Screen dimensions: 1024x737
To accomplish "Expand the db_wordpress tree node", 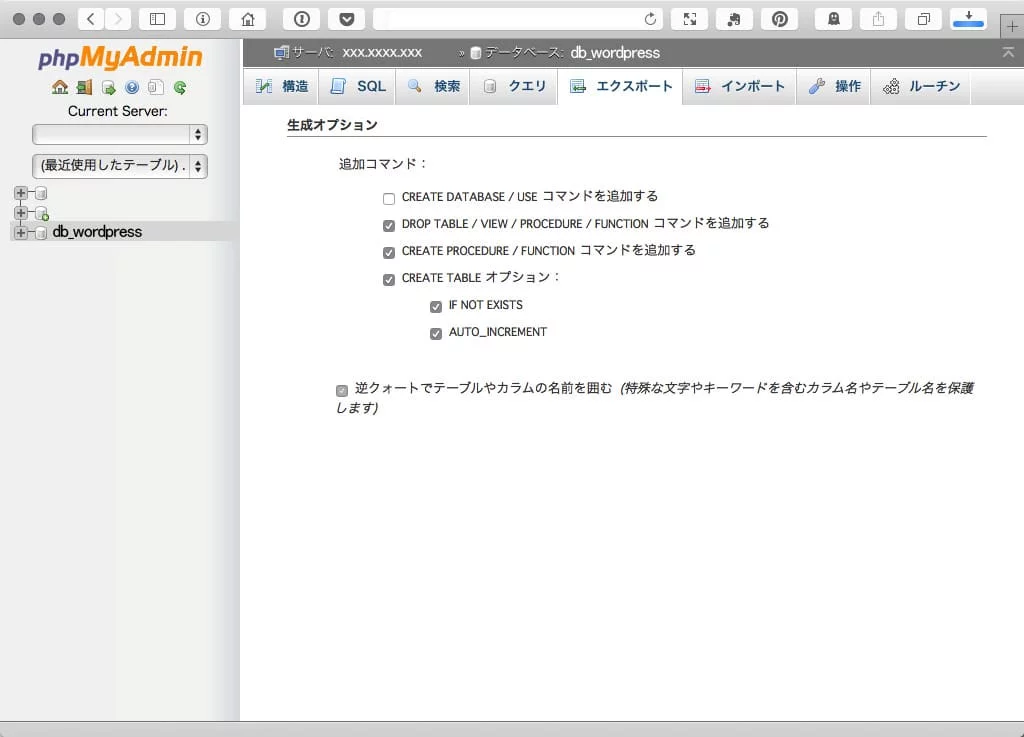I will [x=21, y=232].
